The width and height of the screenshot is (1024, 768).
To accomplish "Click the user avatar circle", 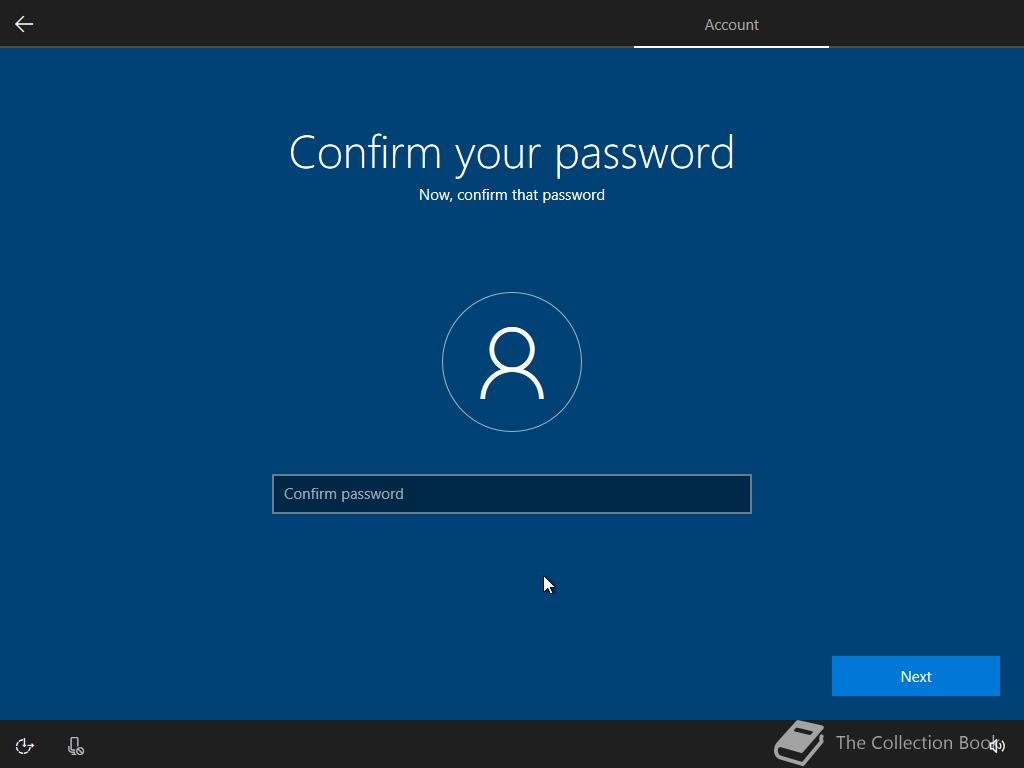I will click(x=511, y=362).
